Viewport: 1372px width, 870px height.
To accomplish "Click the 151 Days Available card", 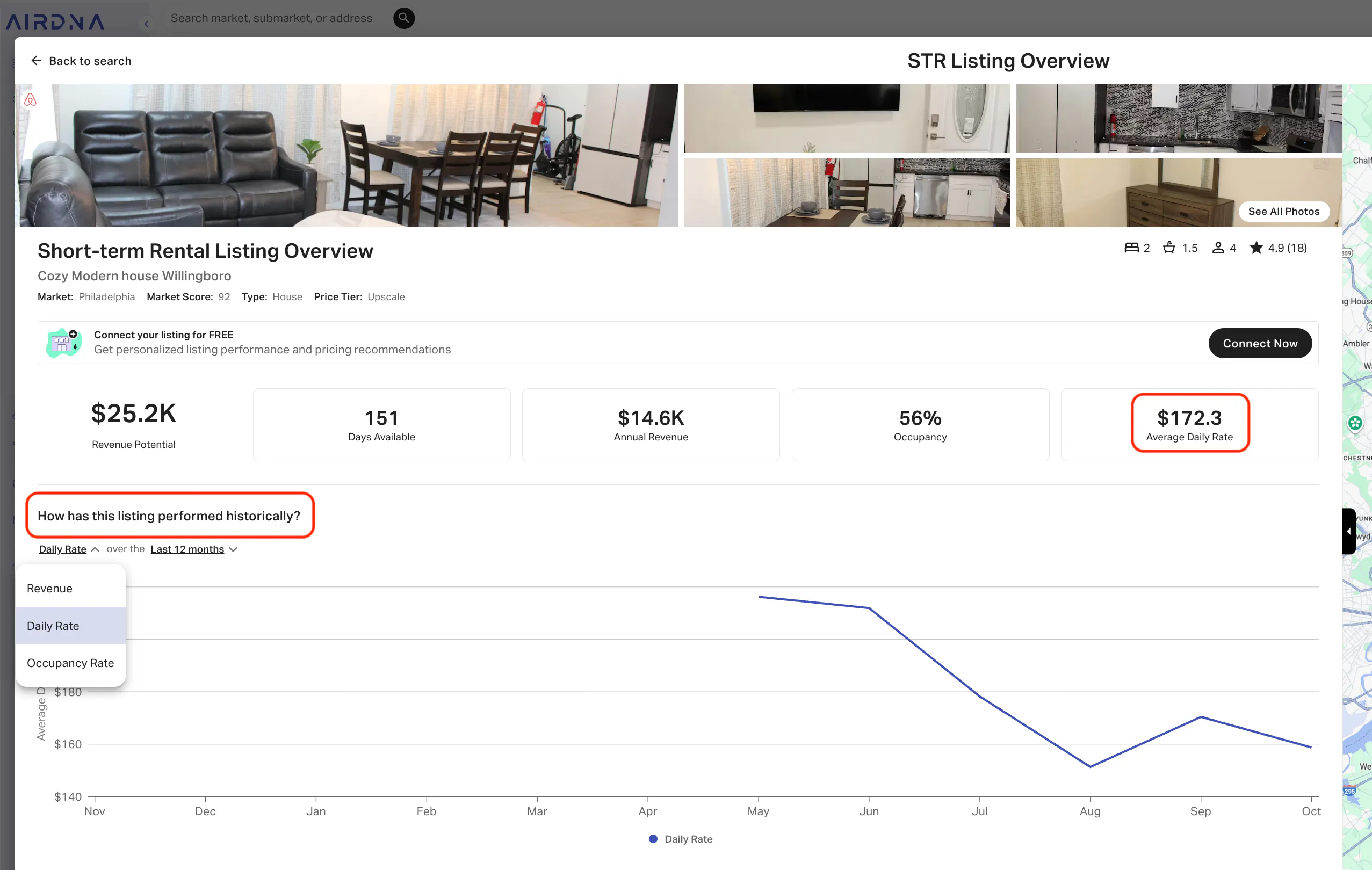I will point(382,425).
